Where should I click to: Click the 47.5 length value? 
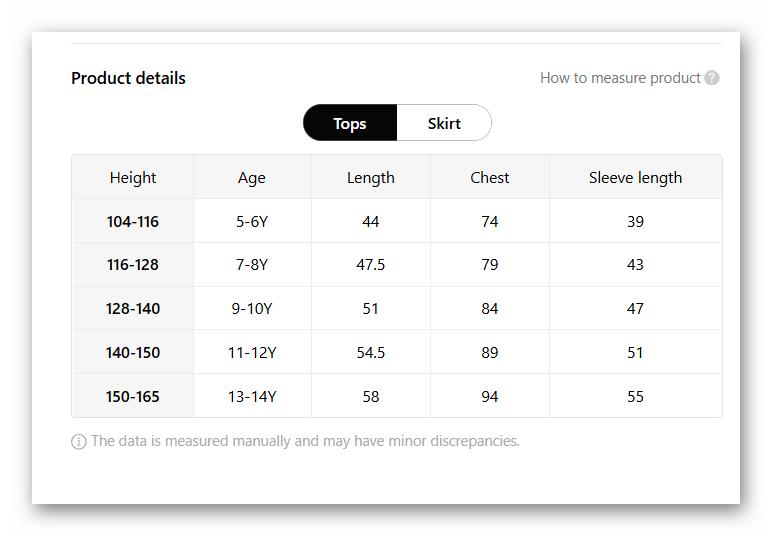371,265
